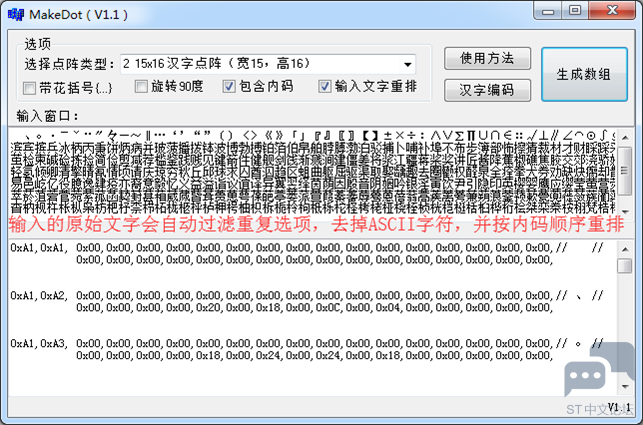643x425 pixels.
Task: Click the output area scrollbar thumb
Action: 625,265
